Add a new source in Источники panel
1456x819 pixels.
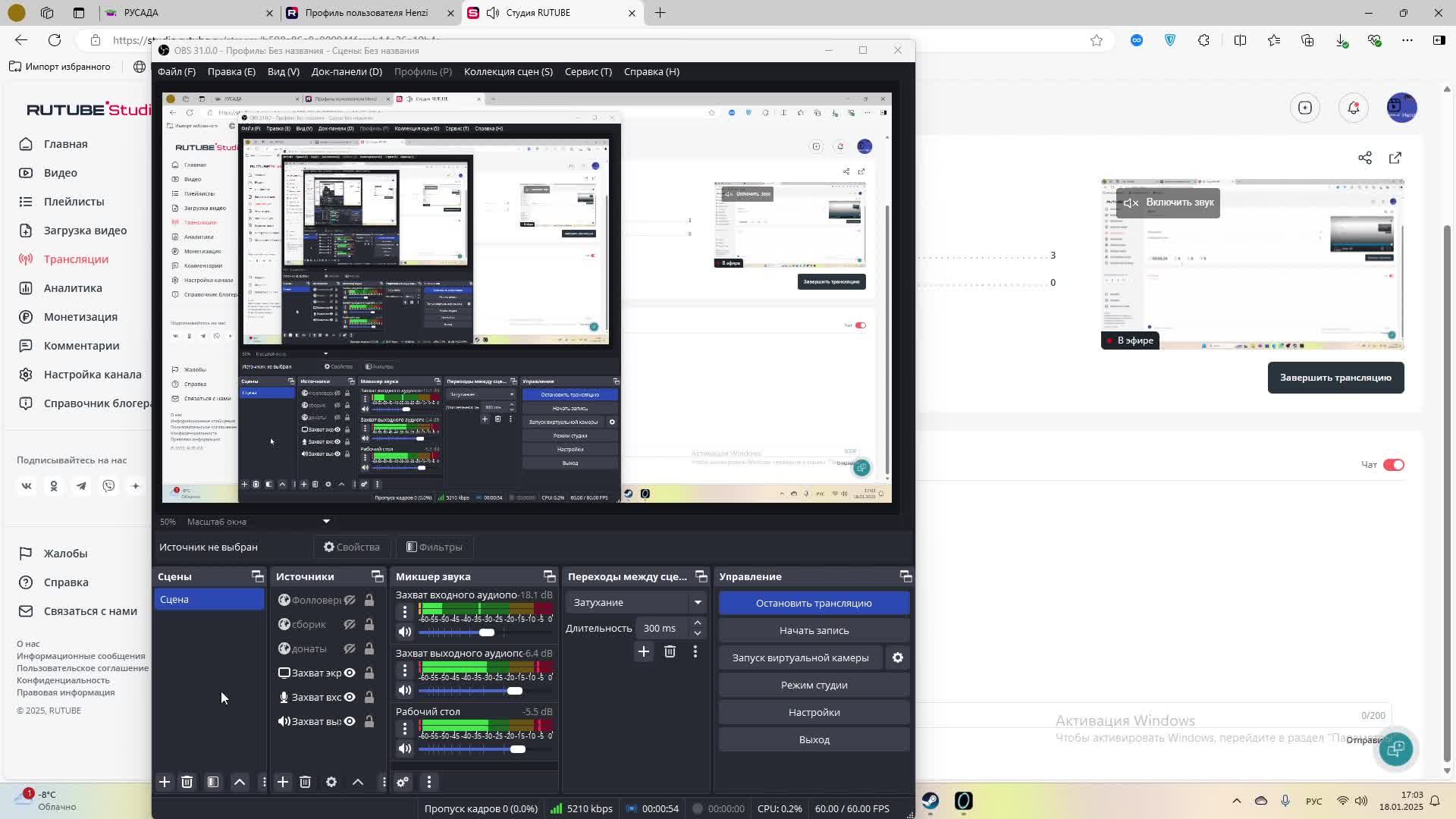pyautogui.click(x=283, y=782)
